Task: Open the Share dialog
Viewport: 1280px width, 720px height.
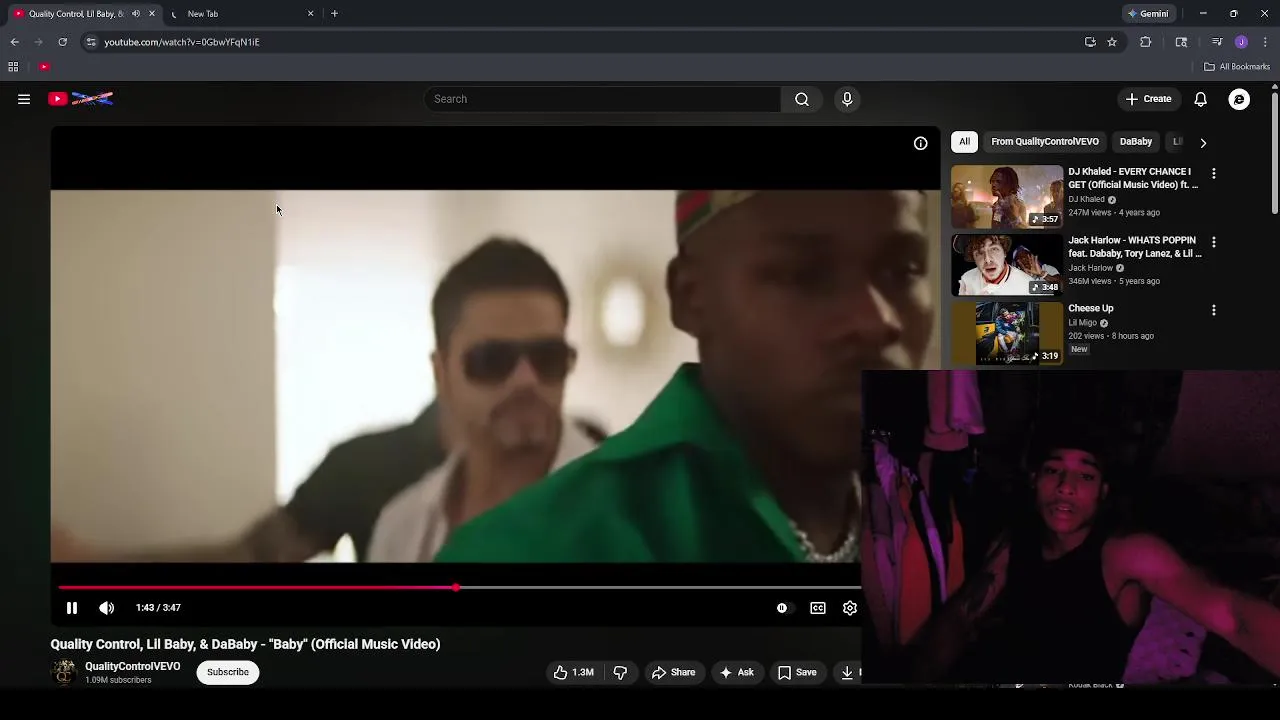Action: (673, 672)
